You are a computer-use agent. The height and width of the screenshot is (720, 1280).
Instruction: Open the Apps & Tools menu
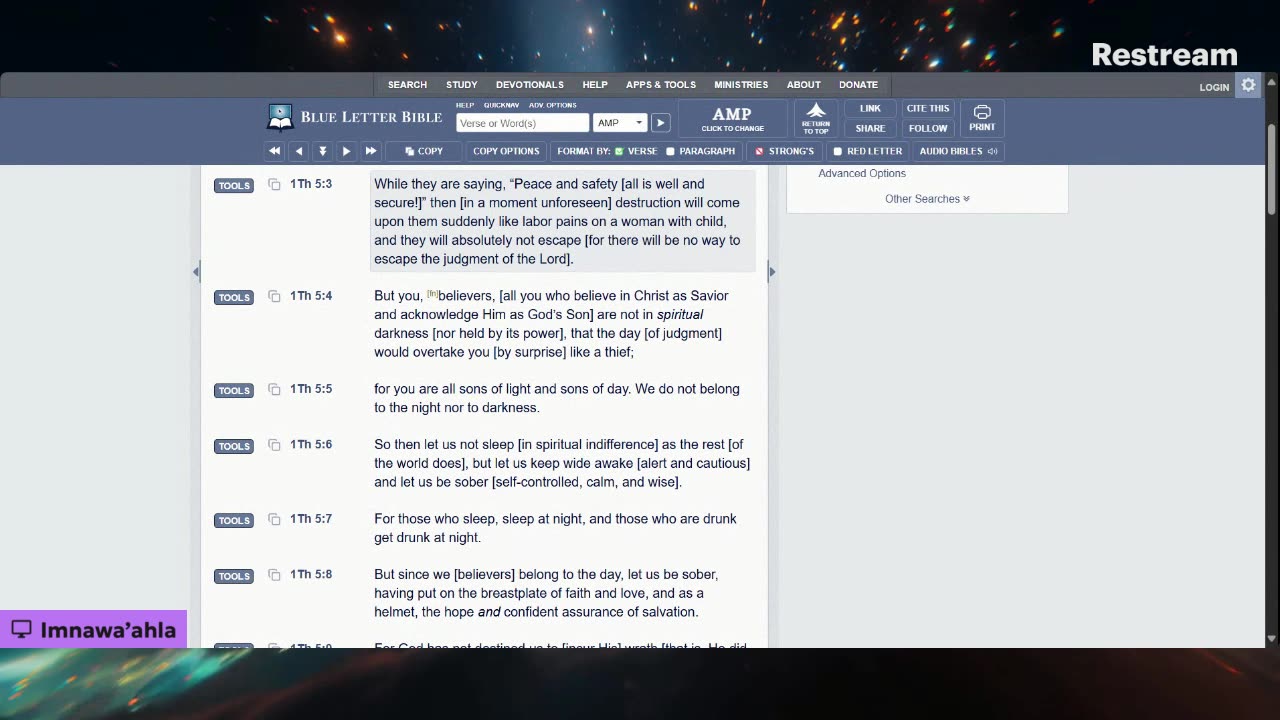click(661, 85)
